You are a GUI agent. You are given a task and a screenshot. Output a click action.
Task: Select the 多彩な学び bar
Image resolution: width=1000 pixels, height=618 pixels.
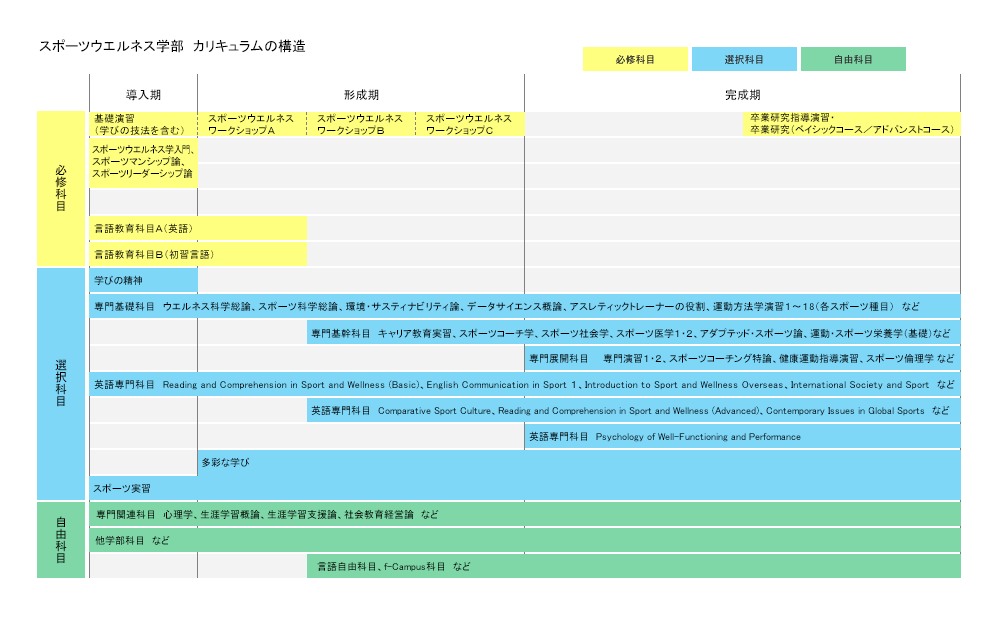point(579,462)
